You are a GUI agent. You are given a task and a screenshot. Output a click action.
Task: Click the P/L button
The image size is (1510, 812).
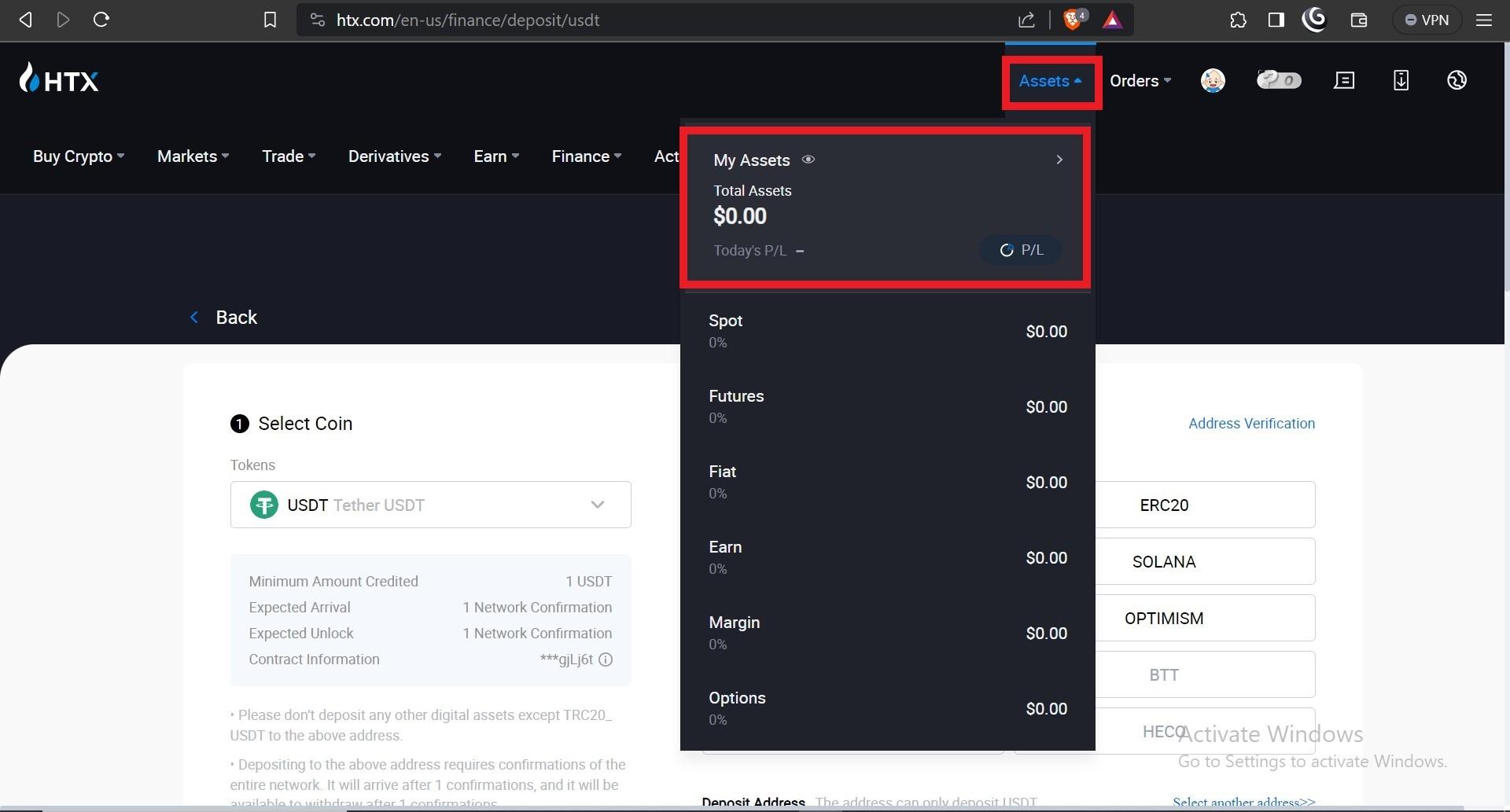point(1022,250)
